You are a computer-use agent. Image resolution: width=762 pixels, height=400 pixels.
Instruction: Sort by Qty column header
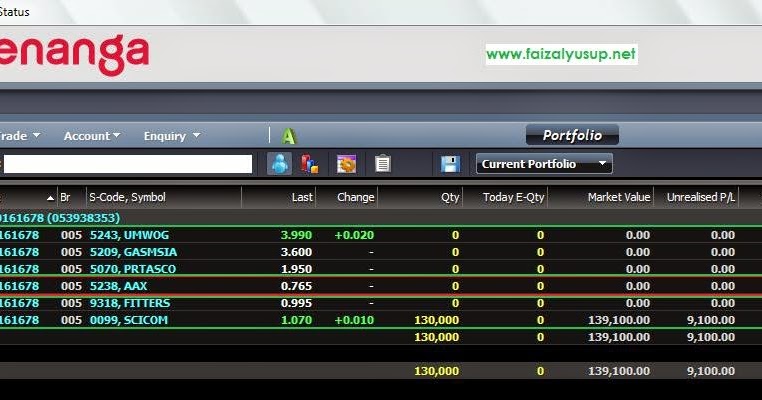tap(450, 197)
